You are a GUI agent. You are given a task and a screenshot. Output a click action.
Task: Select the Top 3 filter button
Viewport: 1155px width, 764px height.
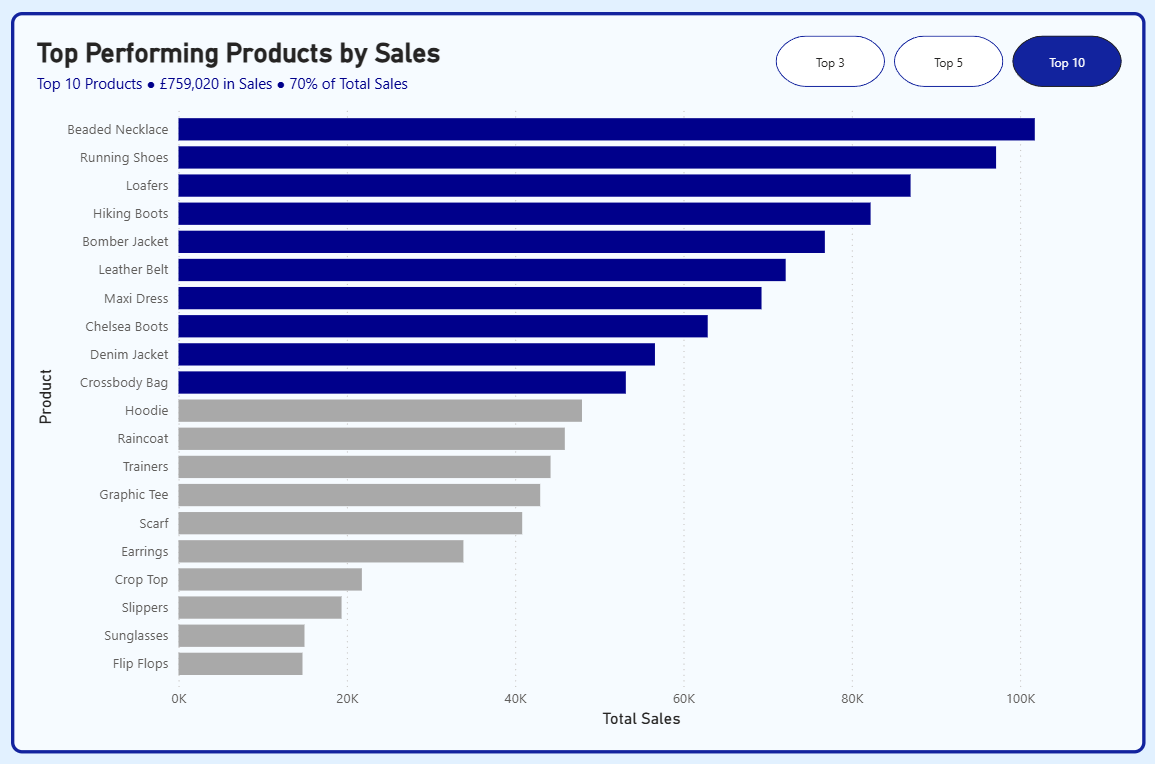830,62
